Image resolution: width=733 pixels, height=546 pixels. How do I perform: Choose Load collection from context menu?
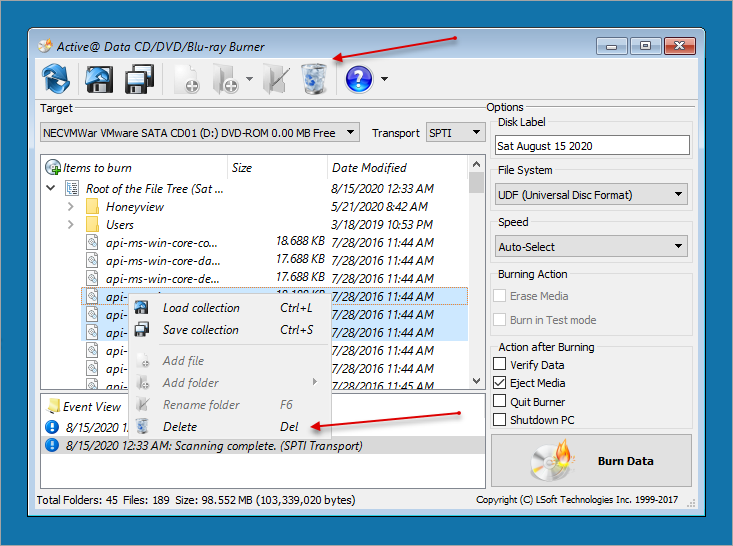[230, 308]
